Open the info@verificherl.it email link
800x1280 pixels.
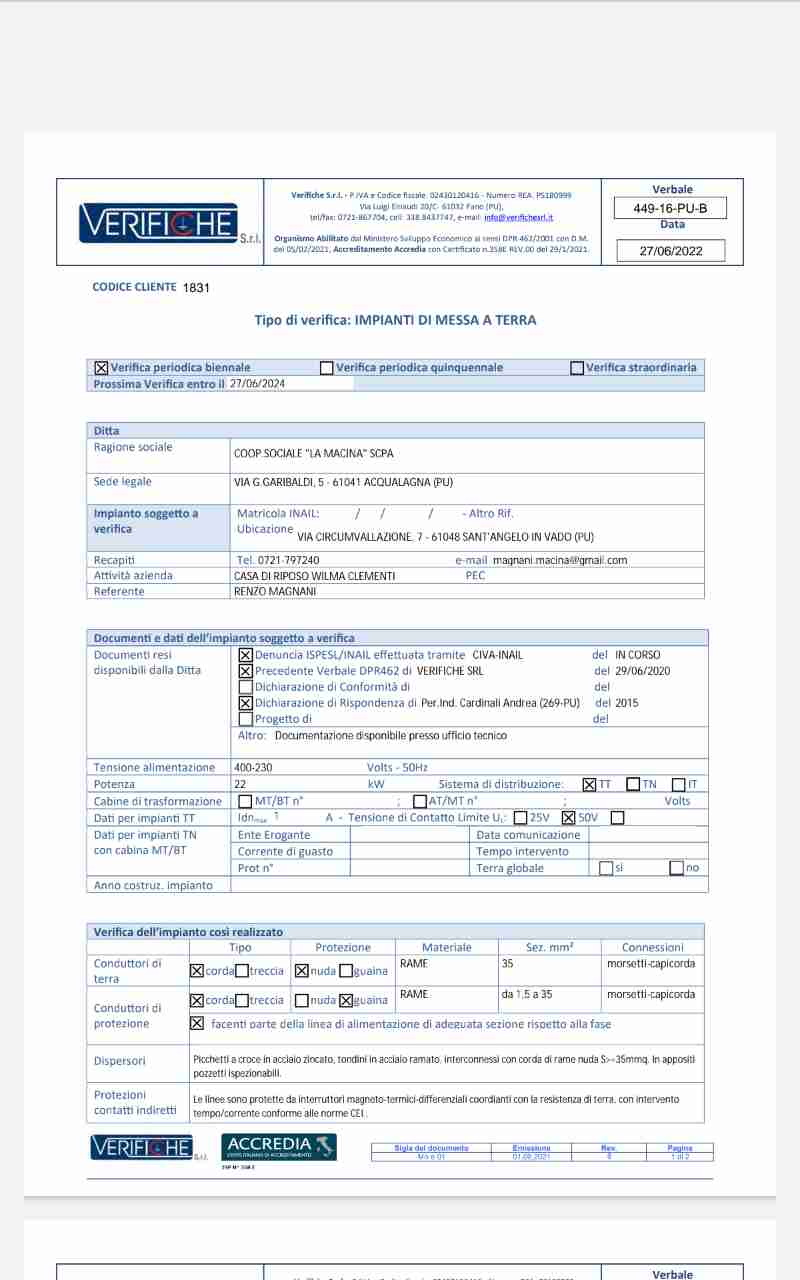click(519, 217)
